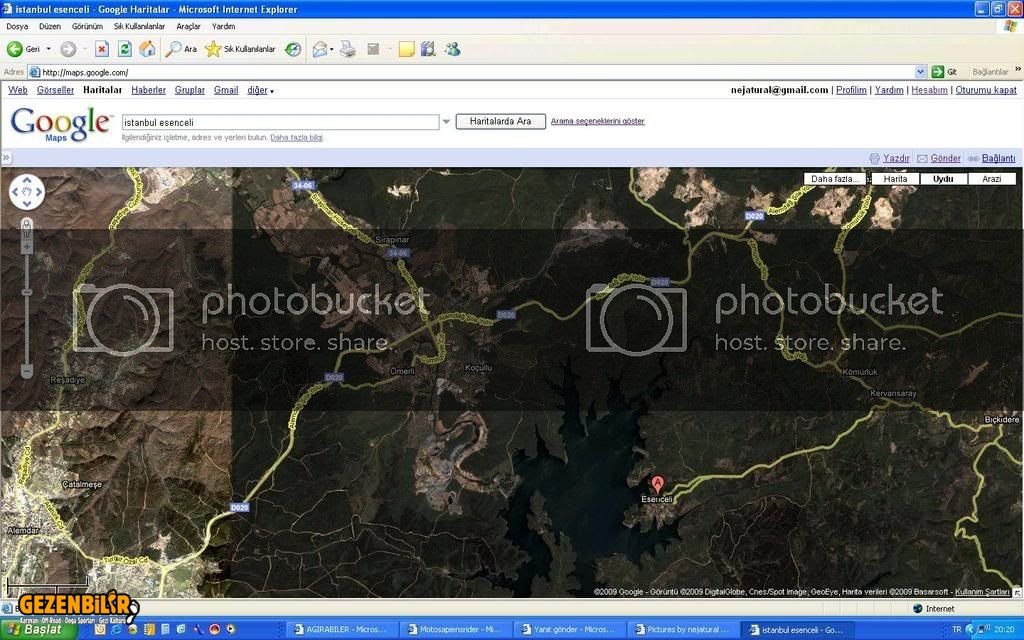Click the Home icon in the toolbar
1024x640 pixels.
[147, 49]
